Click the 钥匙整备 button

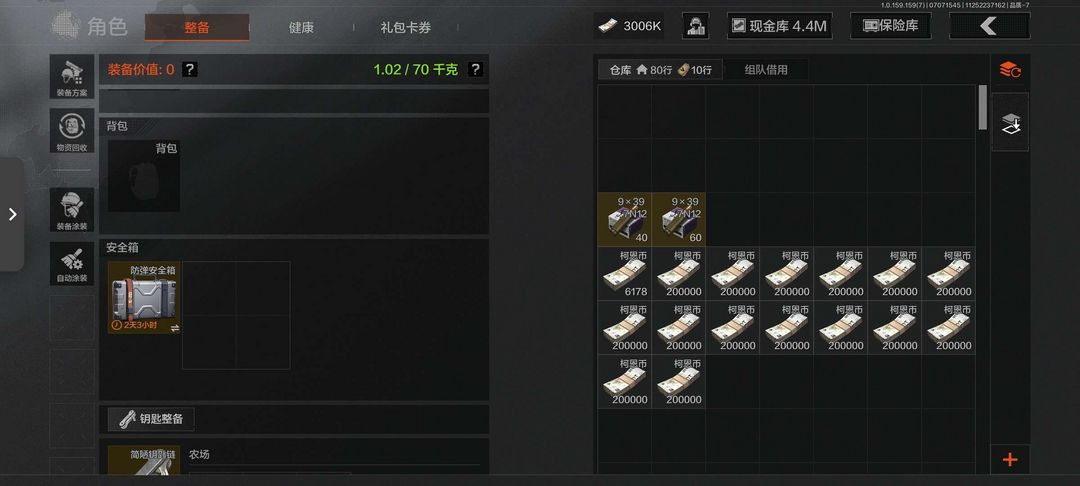(x=151, y=419)
